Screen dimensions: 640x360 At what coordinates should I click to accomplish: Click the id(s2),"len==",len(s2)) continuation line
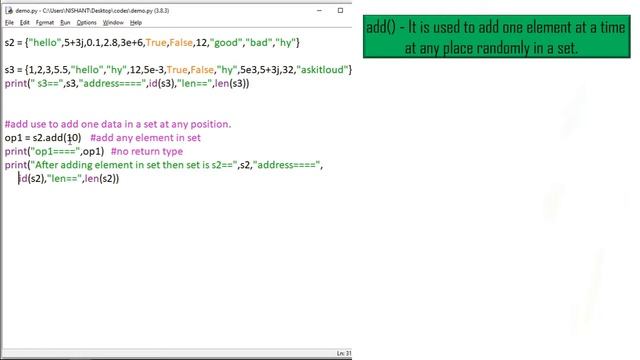click(x=69, y=179)
